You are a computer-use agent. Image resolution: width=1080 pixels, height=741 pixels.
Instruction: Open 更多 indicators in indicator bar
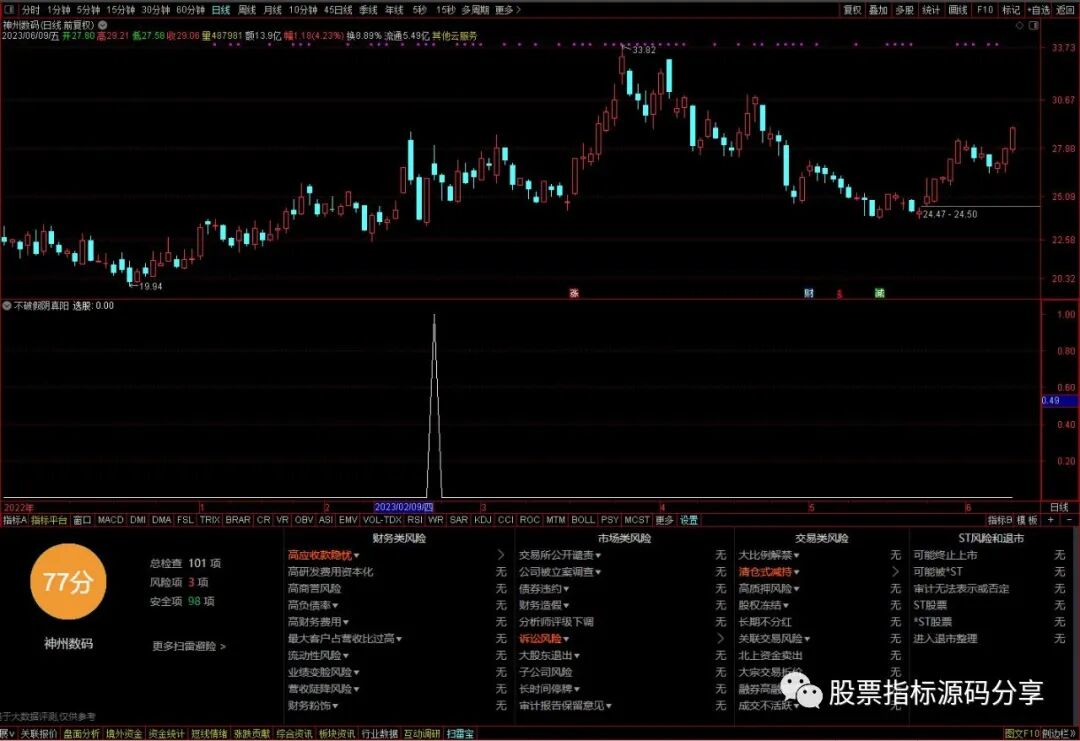[664, 520]
